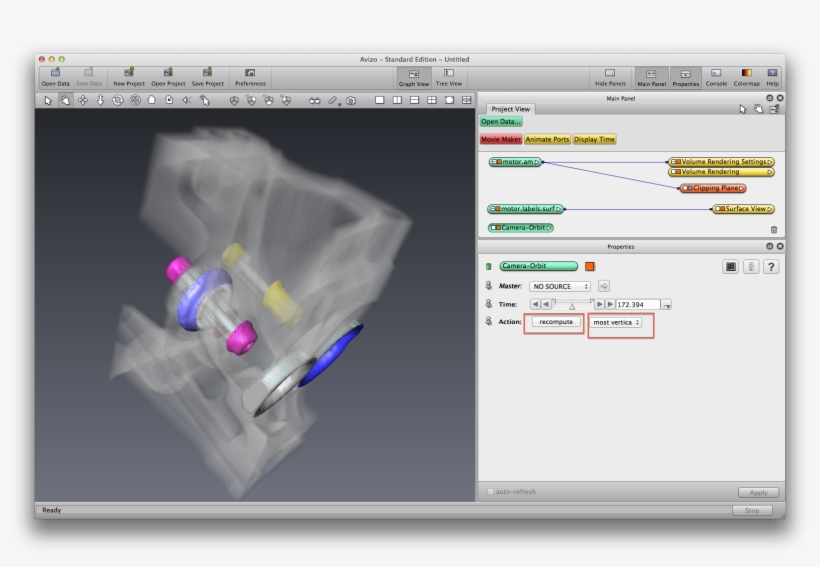Click the question mark help button in Properties
Viewport: 820px width, 567px height.
(771, 267)
